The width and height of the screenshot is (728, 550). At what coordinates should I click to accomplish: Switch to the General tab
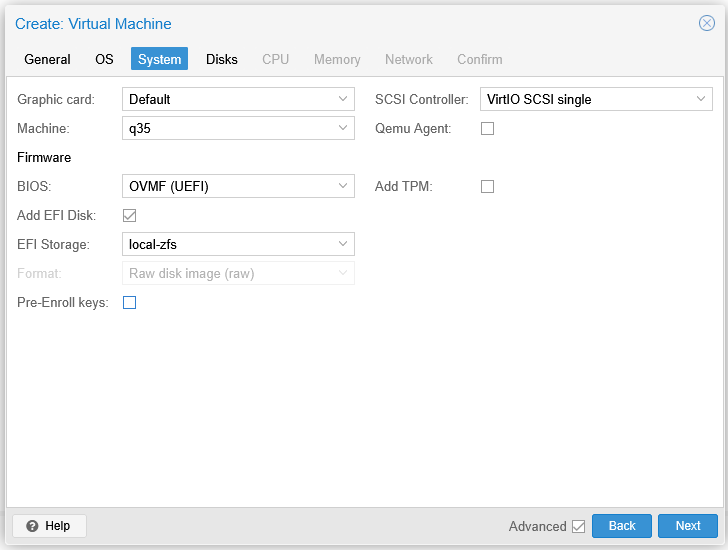47,59
